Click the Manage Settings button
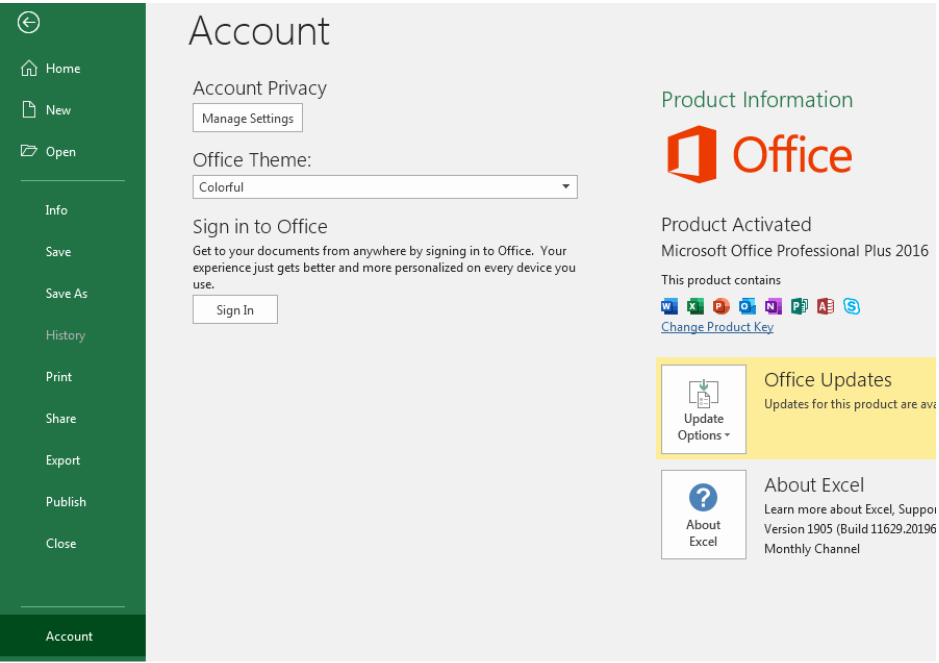939x663 pixels. click(x=247, y=118)
